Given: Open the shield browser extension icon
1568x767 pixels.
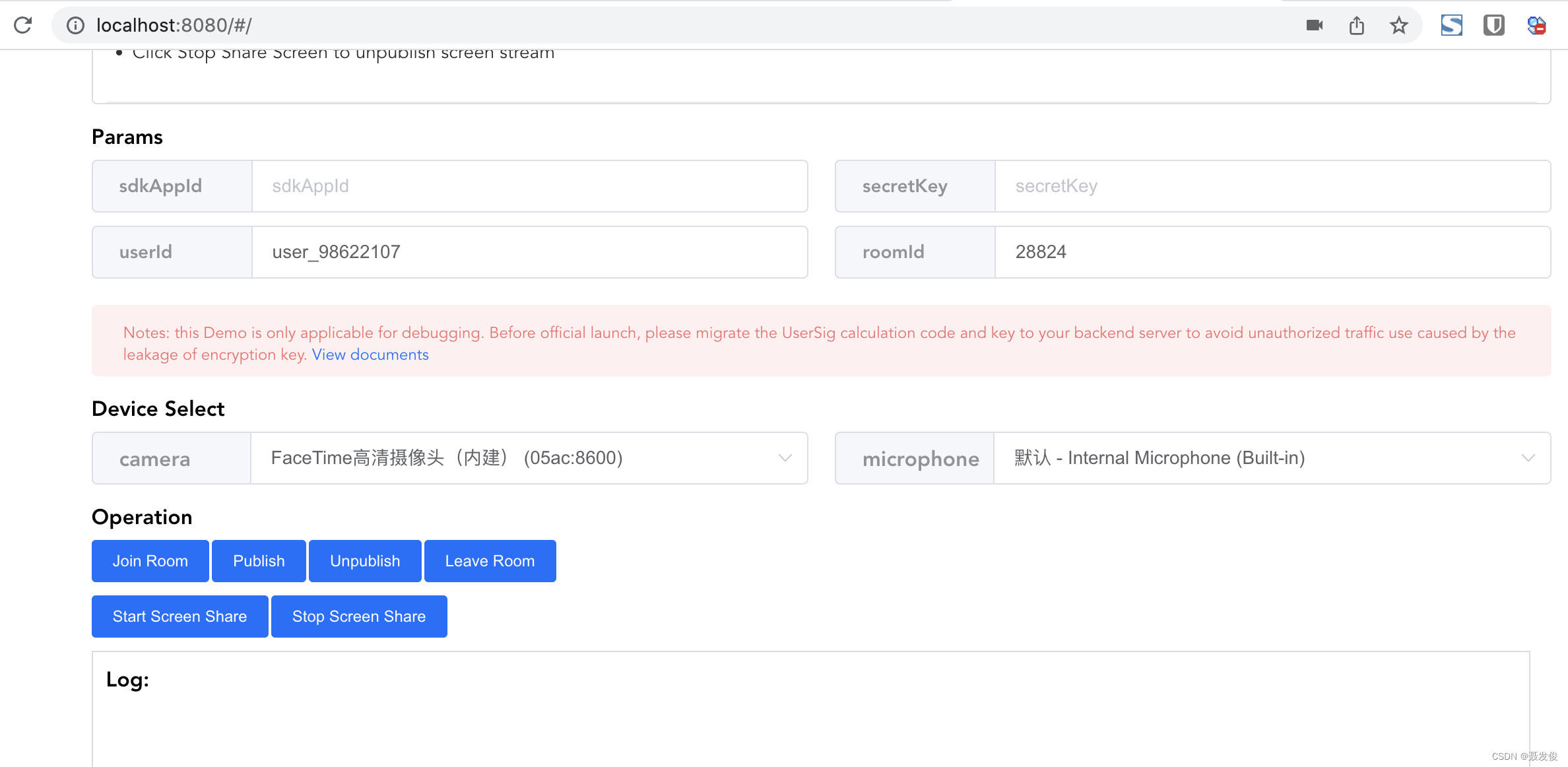Looking at the screenshot, I should pos(1493,25).
